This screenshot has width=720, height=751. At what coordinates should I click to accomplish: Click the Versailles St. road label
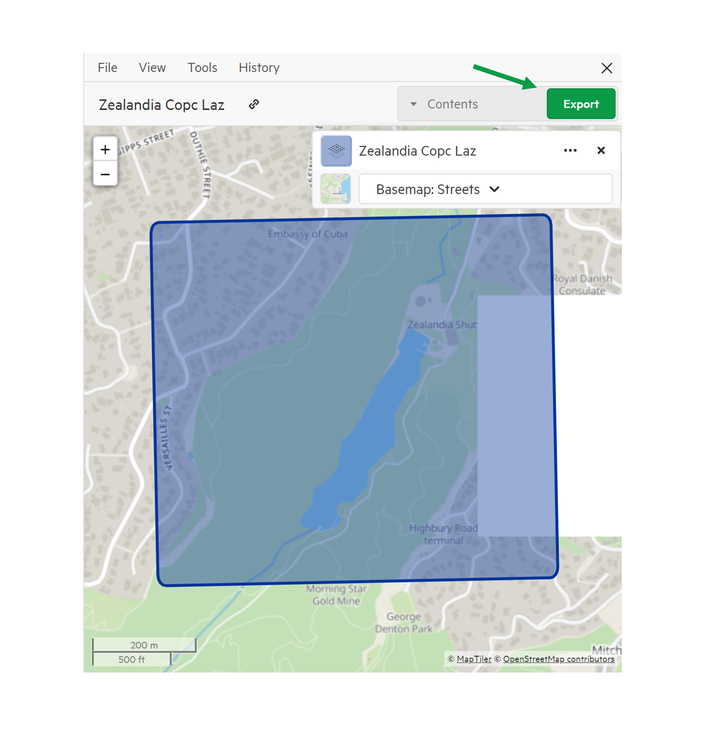(x=167, y=437)
